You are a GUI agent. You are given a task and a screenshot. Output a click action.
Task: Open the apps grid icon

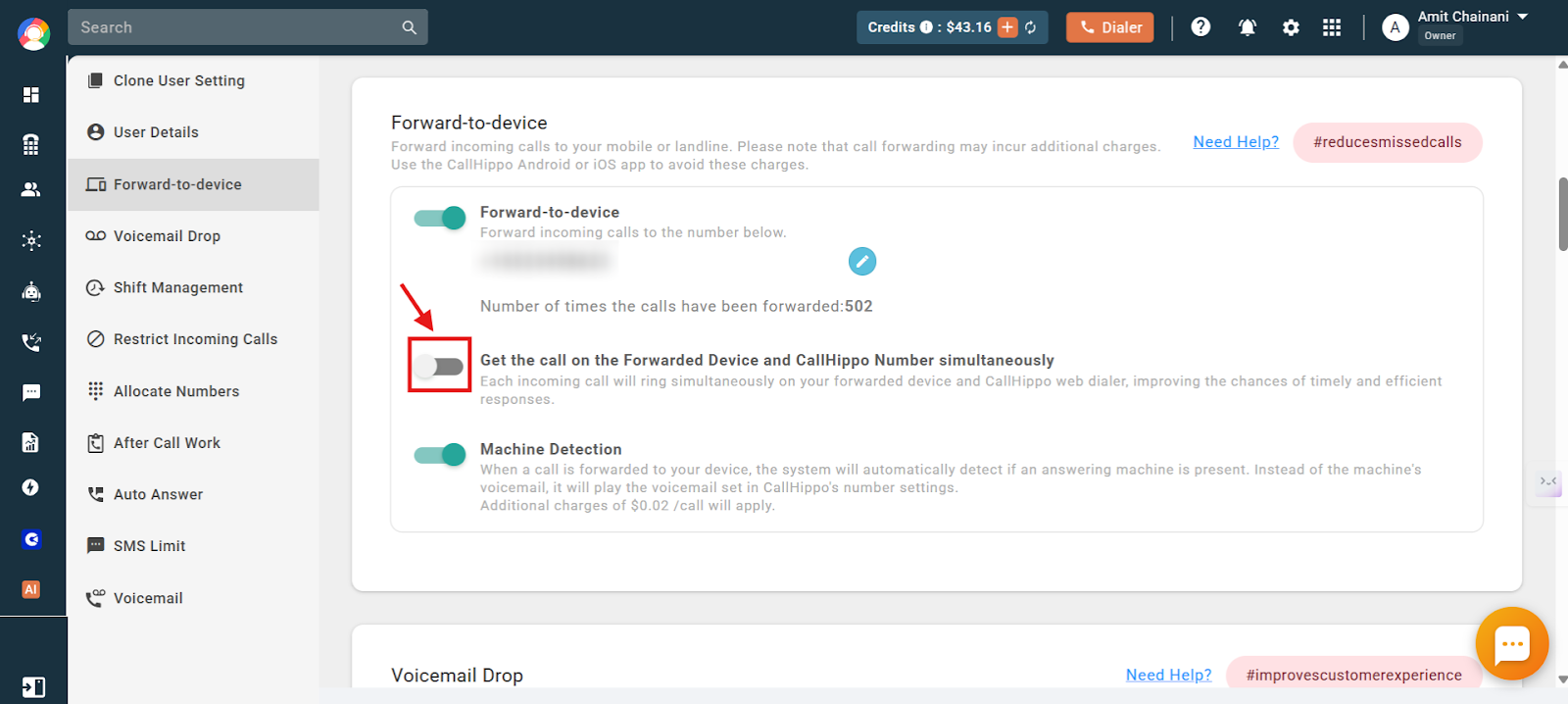point(1332,27)
